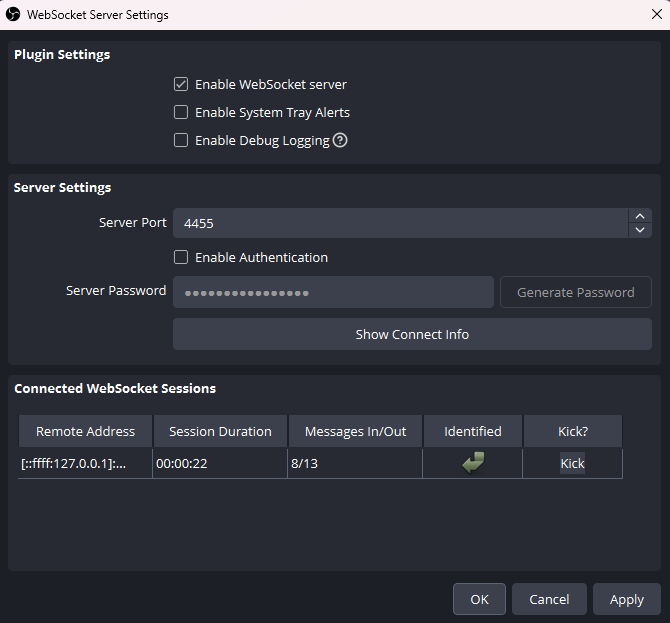Click Session Duration column header
The height and width of the screenshot is (623, 670).
pyautogui.click(x=220, y=431)
